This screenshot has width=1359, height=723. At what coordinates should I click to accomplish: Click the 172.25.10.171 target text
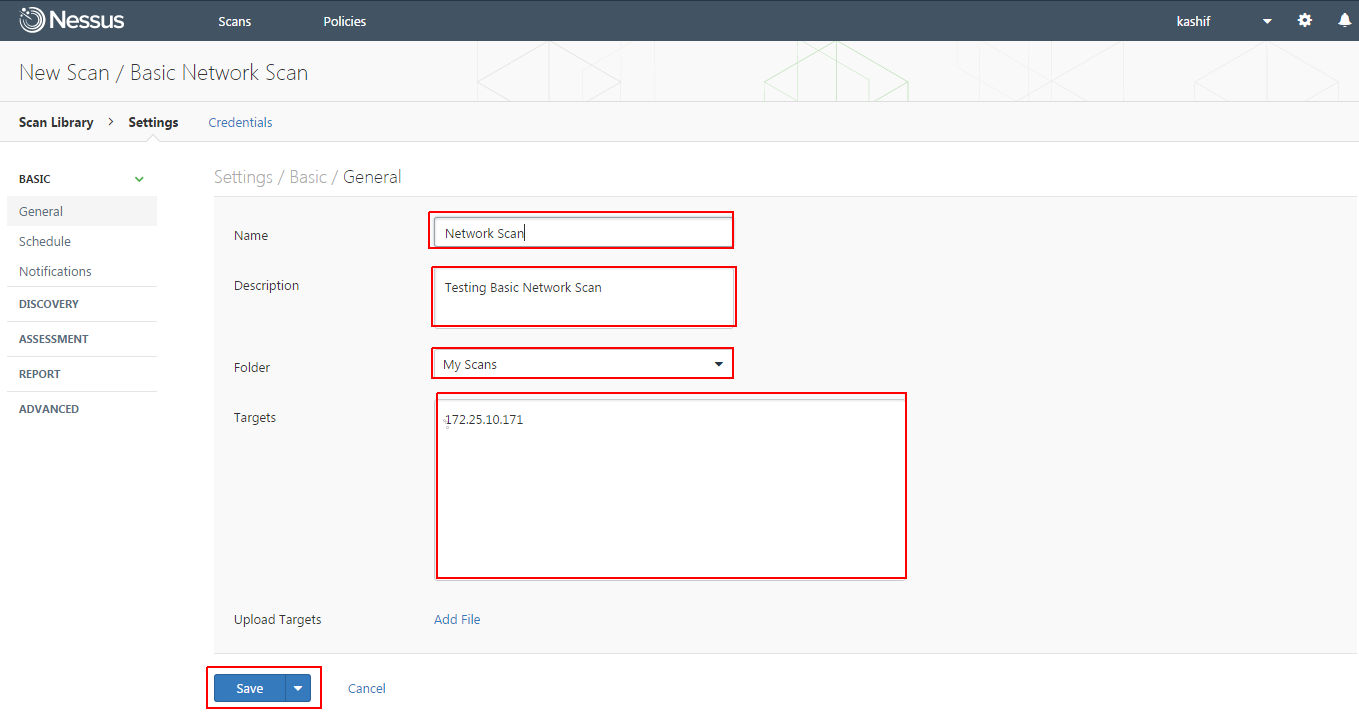coord(484,419)
